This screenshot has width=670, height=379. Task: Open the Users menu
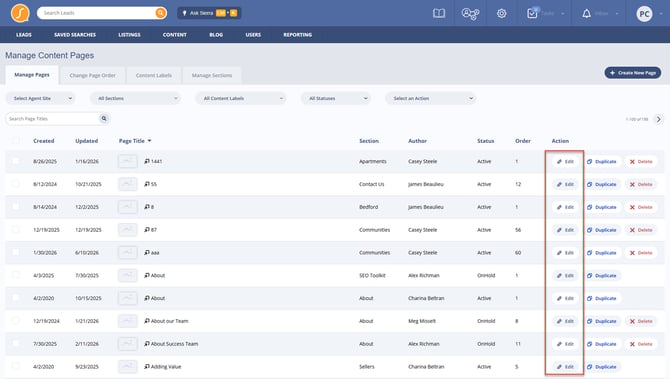pyautogui.click(x=253, y=35)
